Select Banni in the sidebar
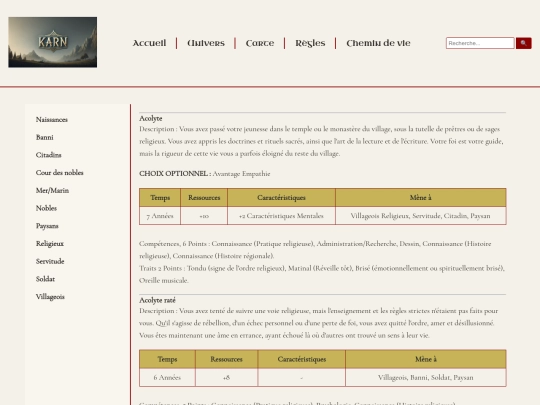Viewport: 540px width, 405px height. 45,137
